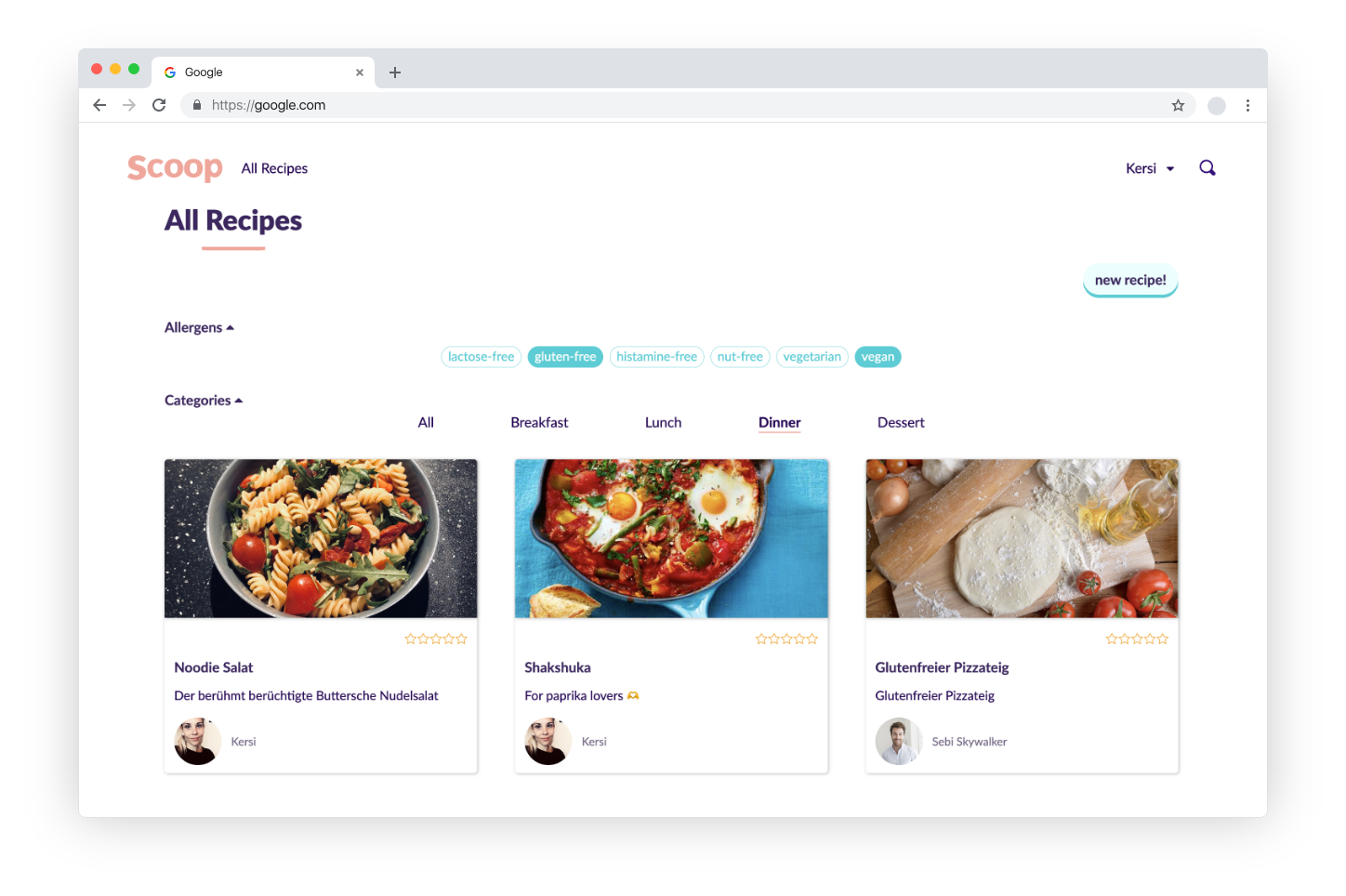Click the browser reload icon
Viewport: 1346px width, 896px height.
click(159, 105)
